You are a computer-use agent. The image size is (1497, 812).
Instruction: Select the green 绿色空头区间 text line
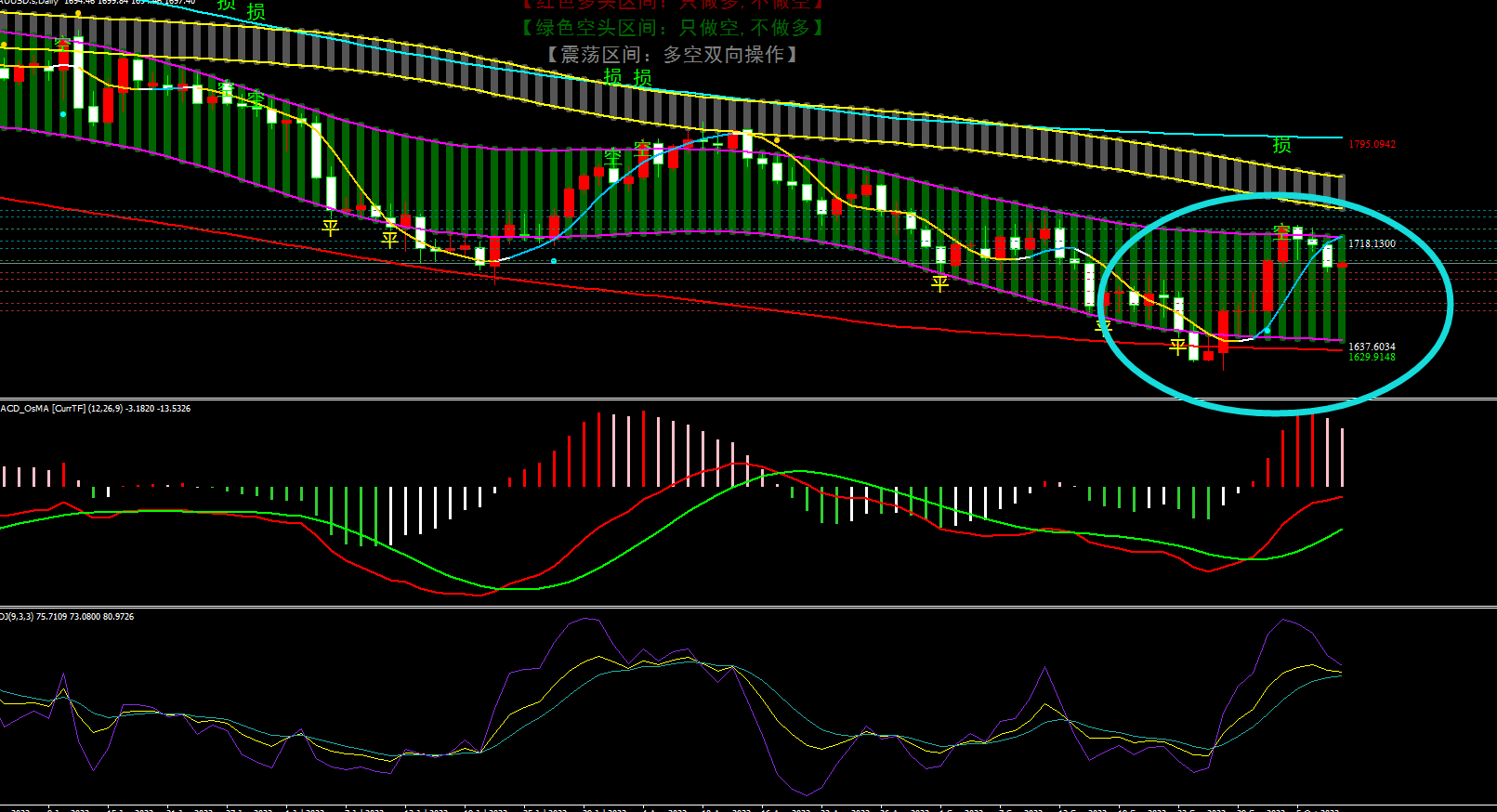[x=673, y=28]
